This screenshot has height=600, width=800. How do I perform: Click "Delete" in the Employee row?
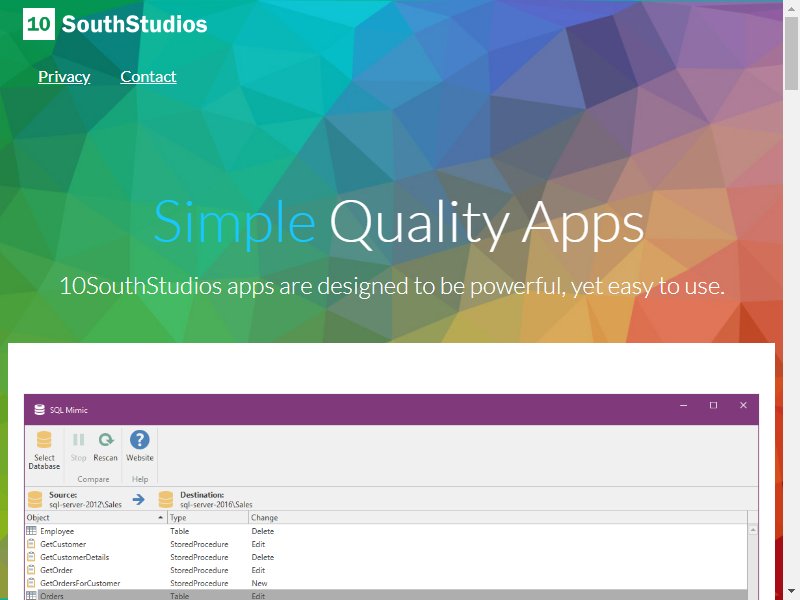[263, 531]
